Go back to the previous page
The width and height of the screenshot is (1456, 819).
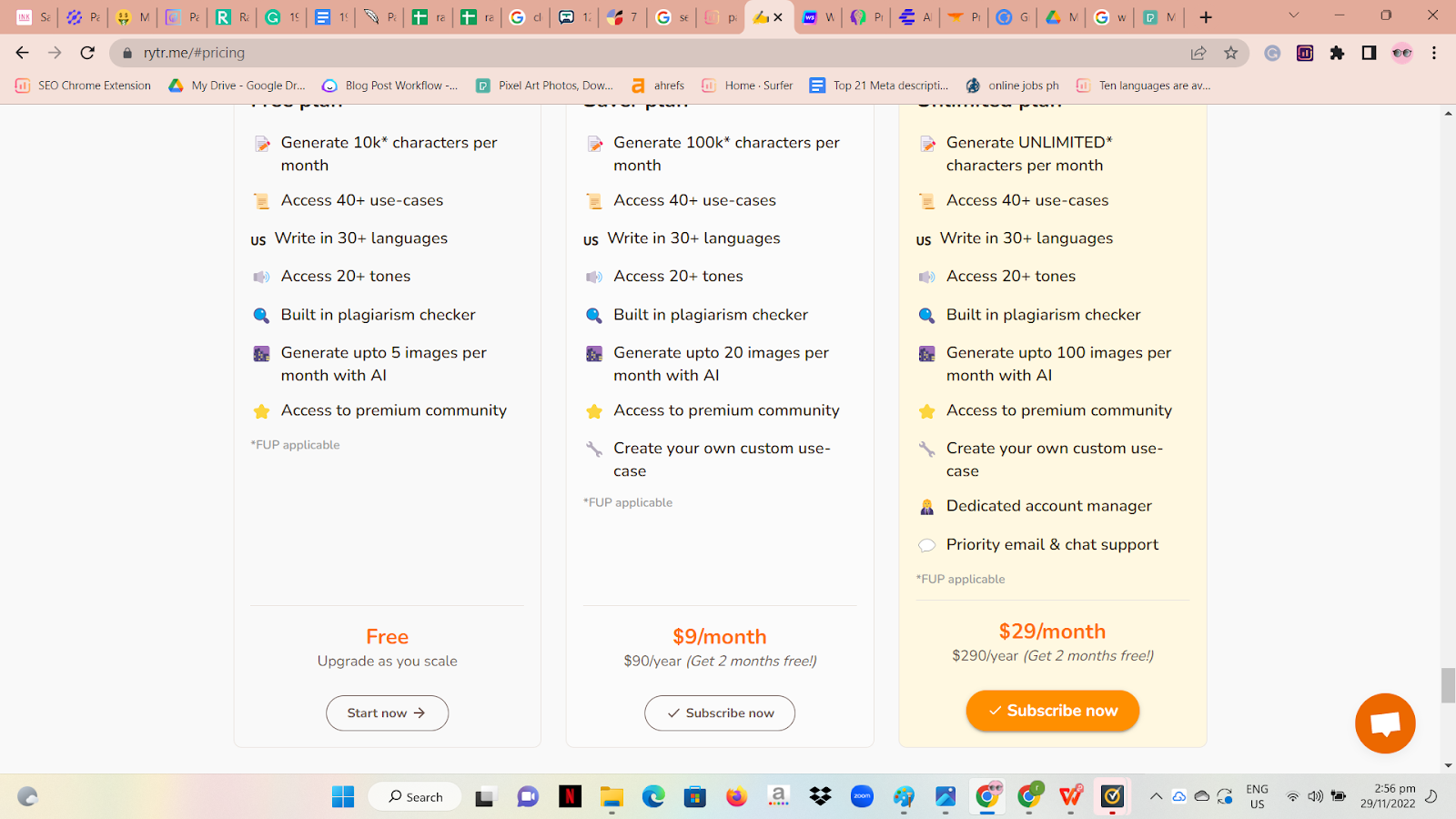[23, 53]
